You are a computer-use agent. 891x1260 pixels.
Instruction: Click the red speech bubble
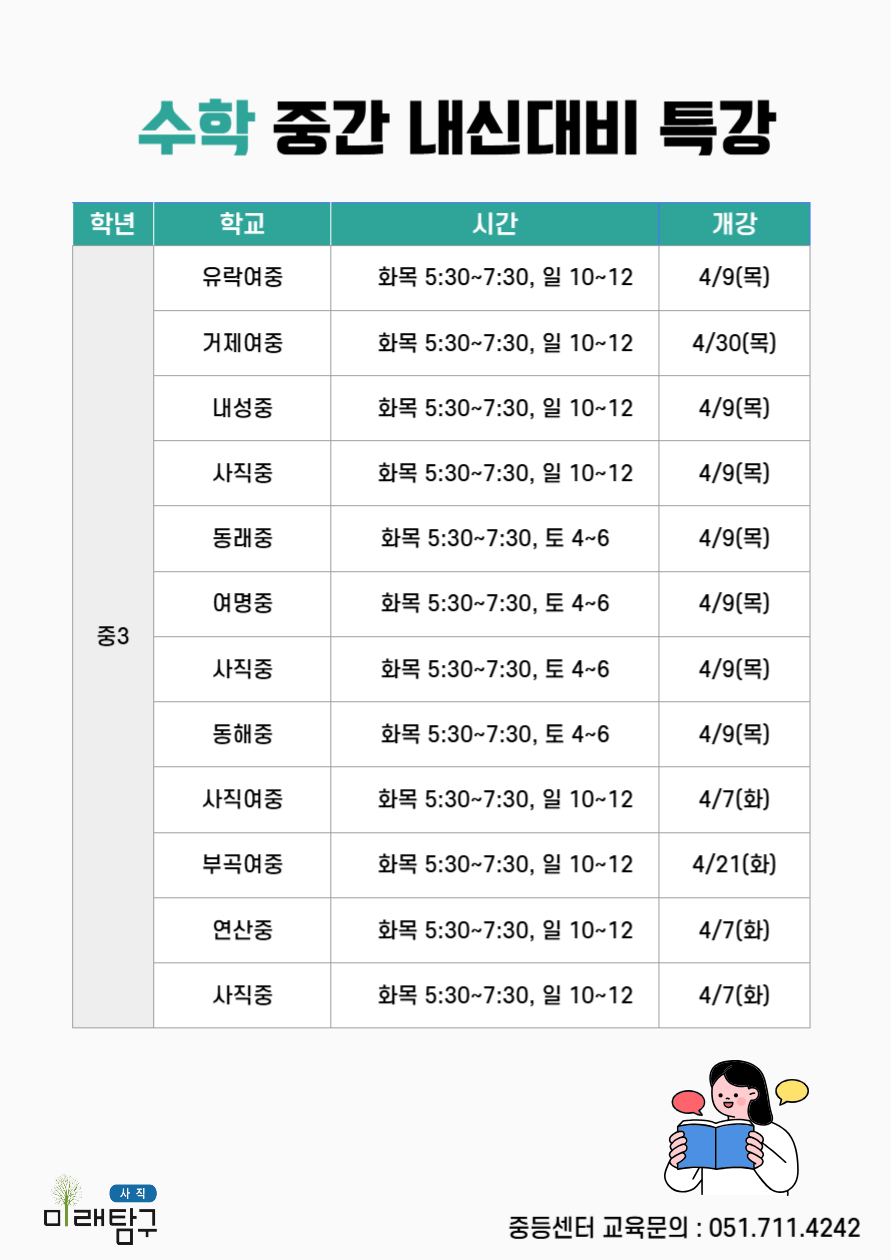[x=688, y=1103]
